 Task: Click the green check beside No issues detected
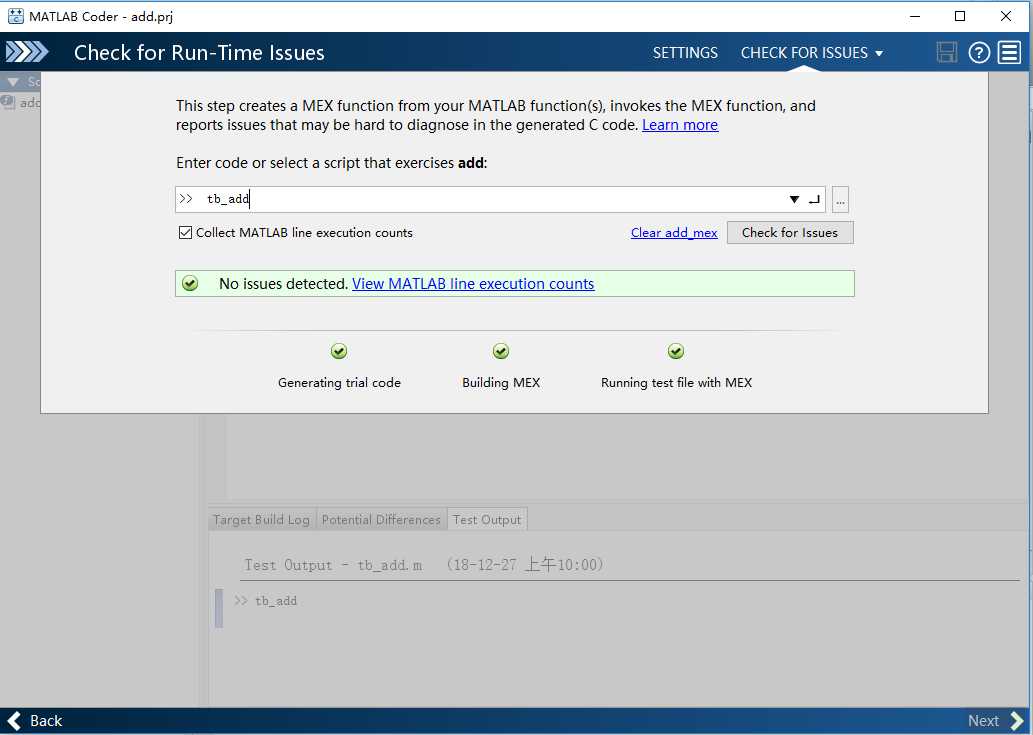[190, 284]
